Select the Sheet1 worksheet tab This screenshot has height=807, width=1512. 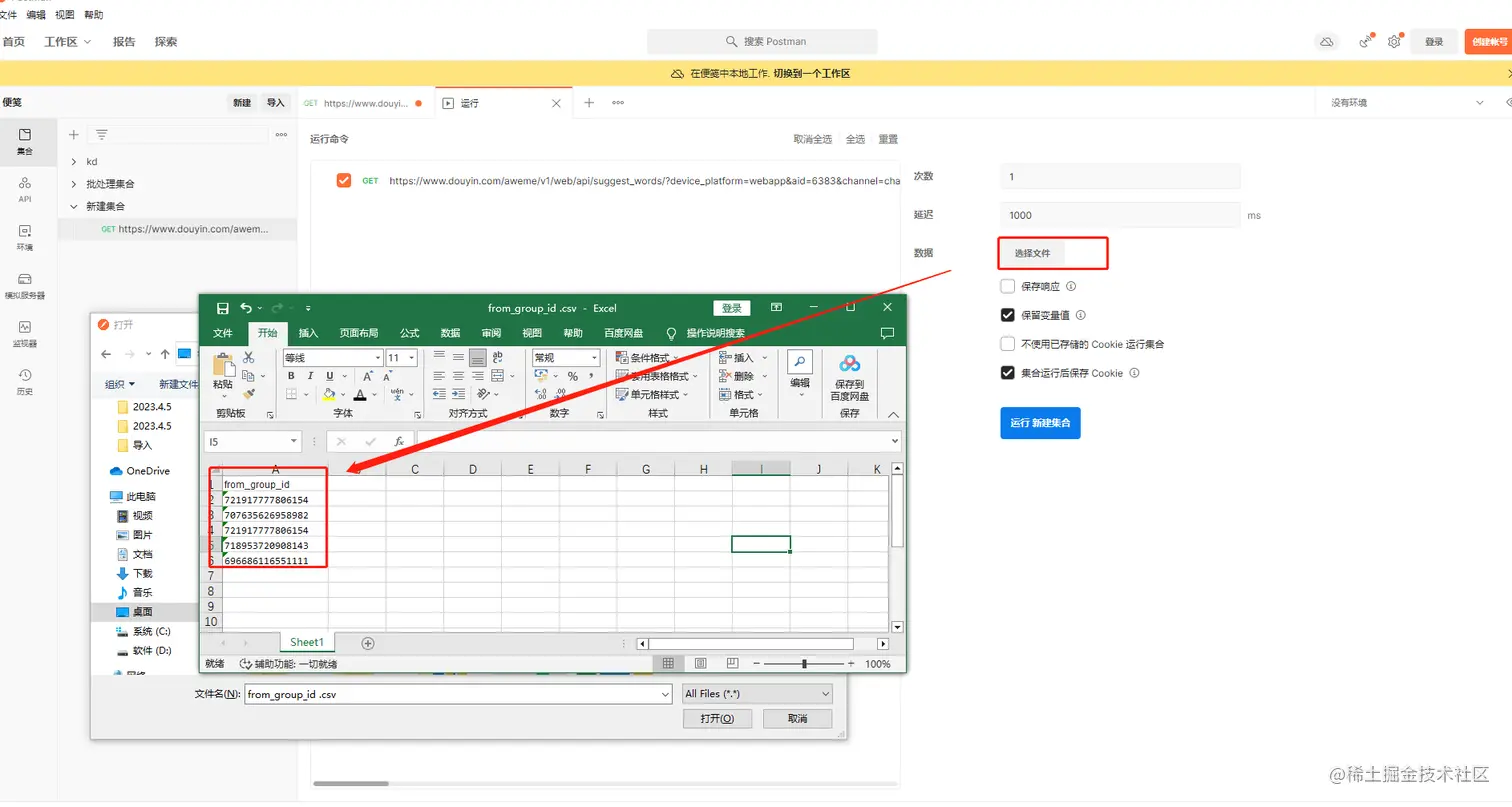click(x=307, y=642)
